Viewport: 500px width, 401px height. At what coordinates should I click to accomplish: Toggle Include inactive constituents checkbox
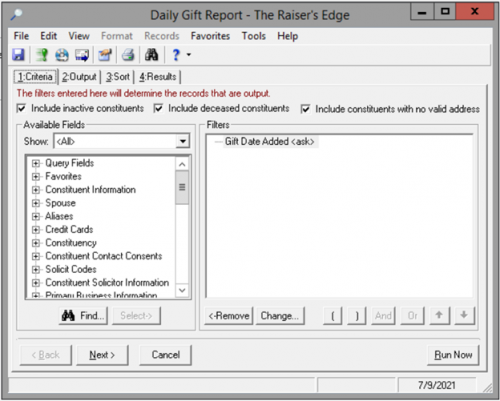coord(21,108)
